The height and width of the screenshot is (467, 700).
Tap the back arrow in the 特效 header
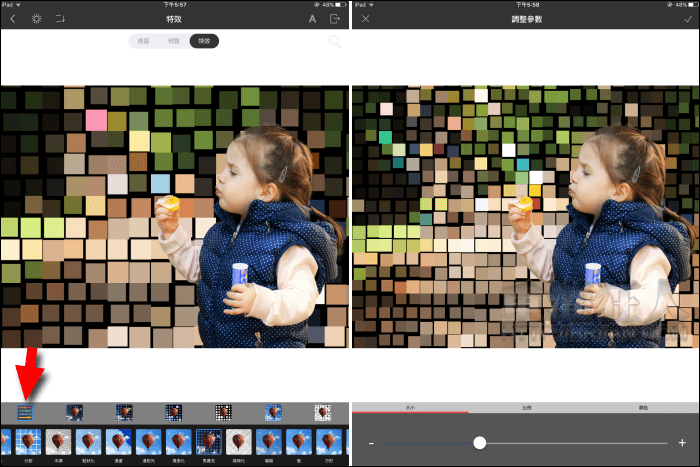[12, 19]
